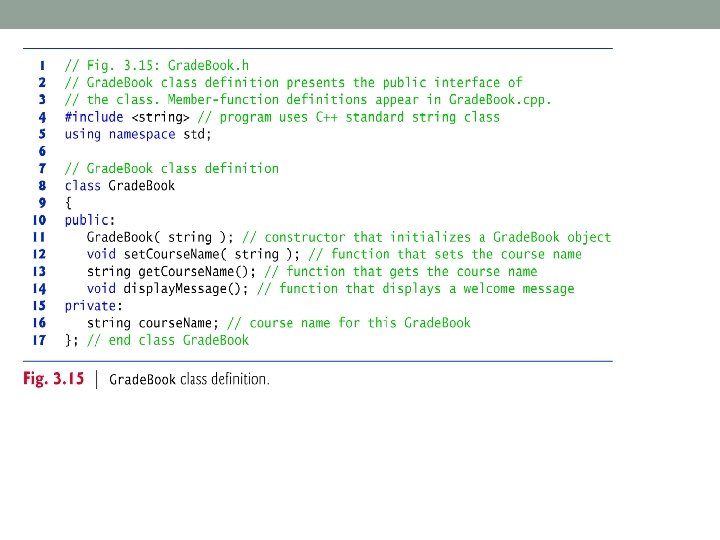Click the caption 'GradeBook class definition.'

[189, 379]
